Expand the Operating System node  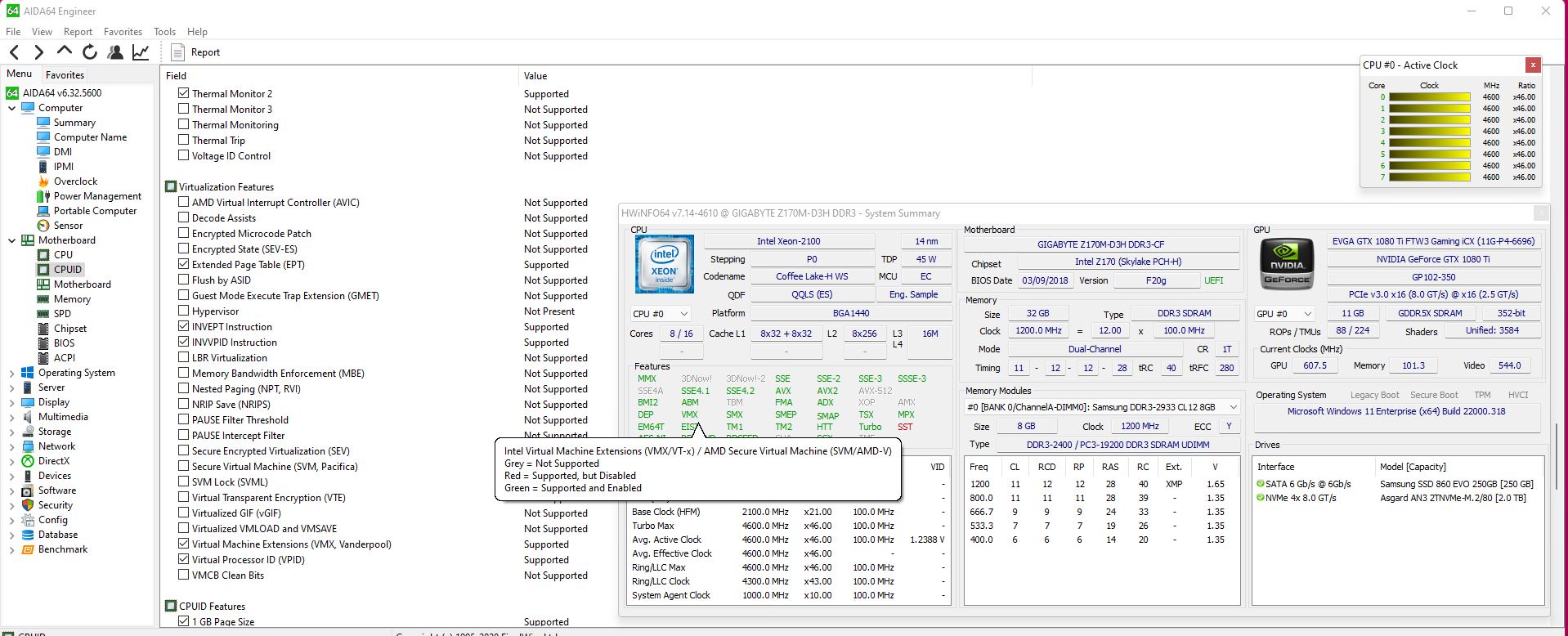click(x=11, y=373)
